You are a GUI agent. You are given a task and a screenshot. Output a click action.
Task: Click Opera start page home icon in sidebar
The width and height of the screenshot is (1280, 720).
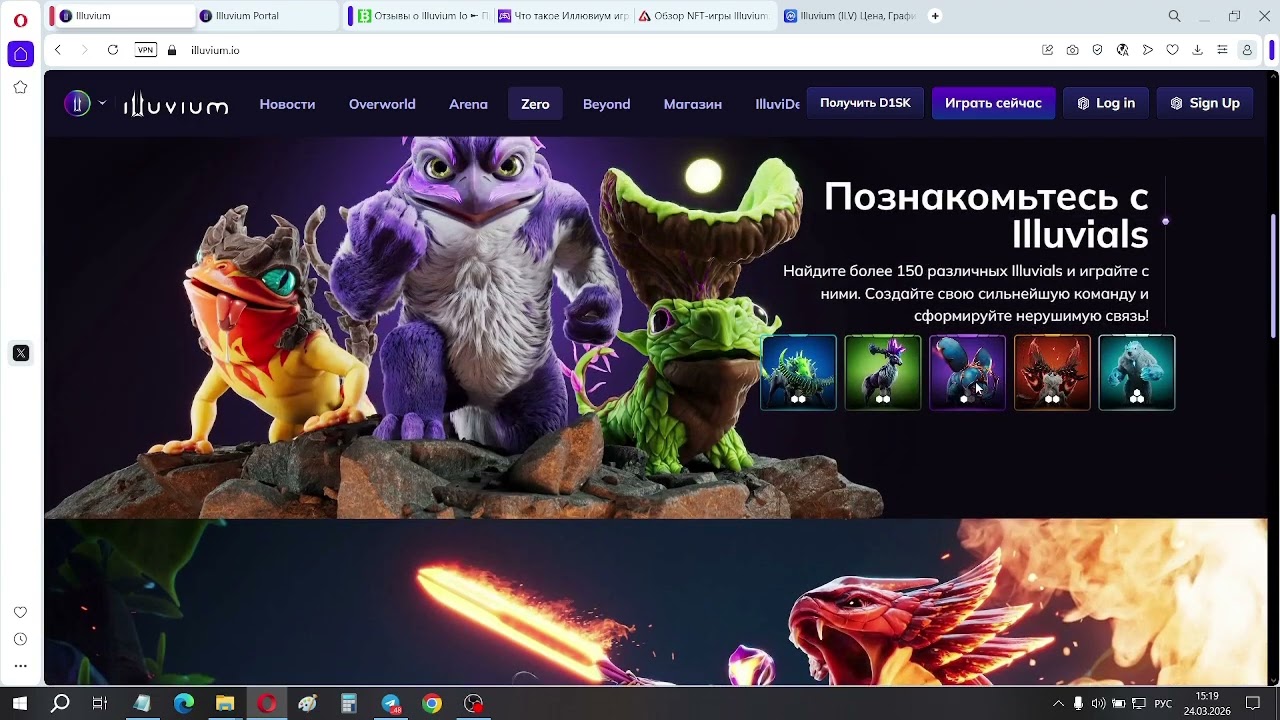[20, 54]
